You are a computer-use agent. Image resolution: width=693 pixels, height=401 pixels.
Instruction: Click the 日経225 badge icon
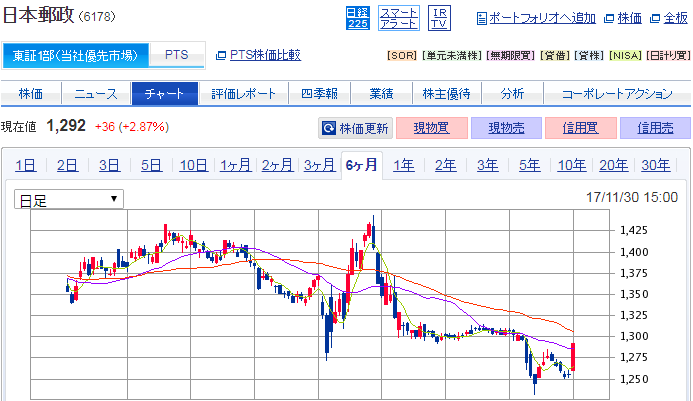point(358,18)
